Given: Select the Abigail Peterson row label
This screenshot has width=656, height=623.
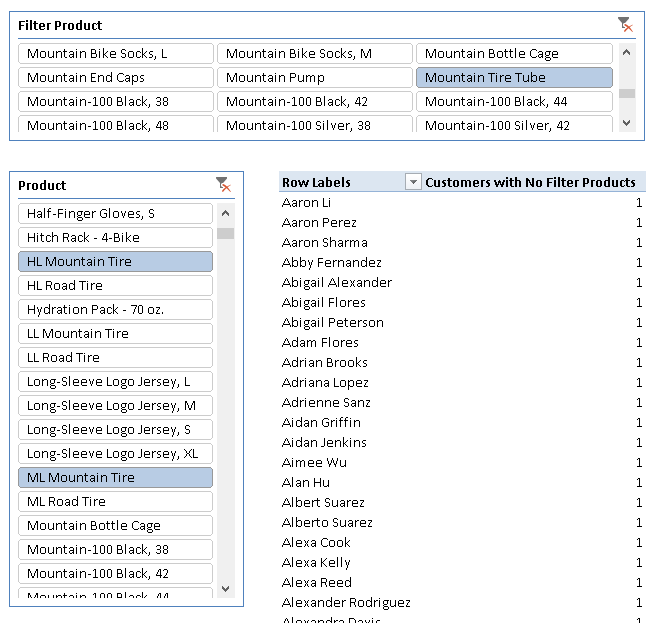Looking at the screenshot, I should 333,323.
